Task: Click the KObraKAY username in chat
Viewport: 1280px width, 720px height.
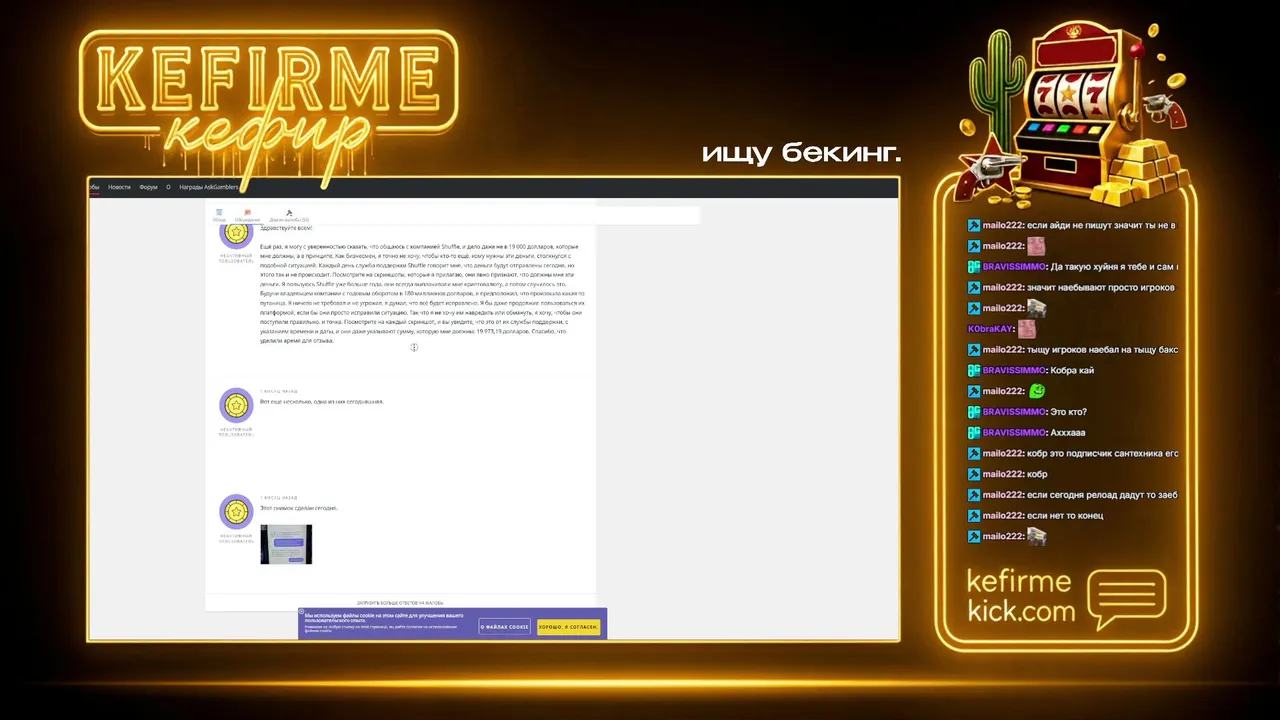Action: (991, 329)
